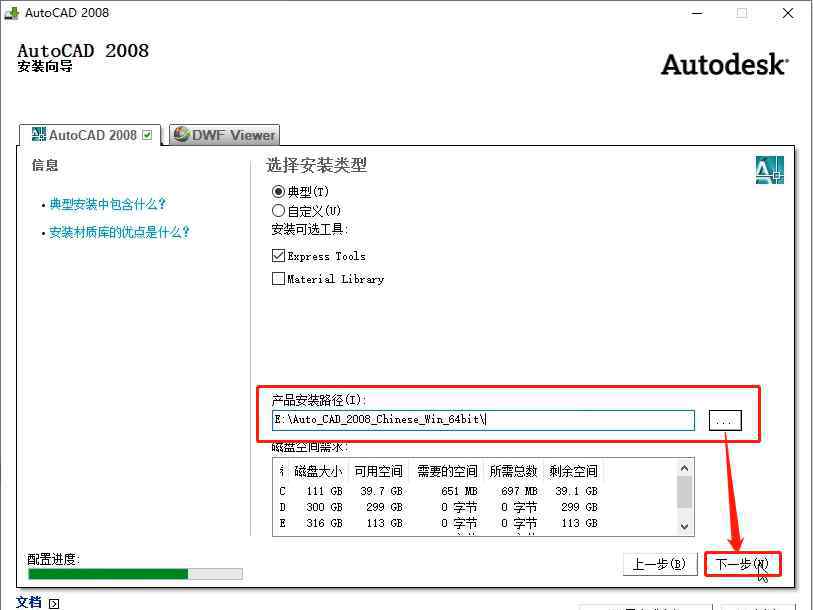Open the 安装材质库的优点是什么？ link

click(x=119, y=232)
